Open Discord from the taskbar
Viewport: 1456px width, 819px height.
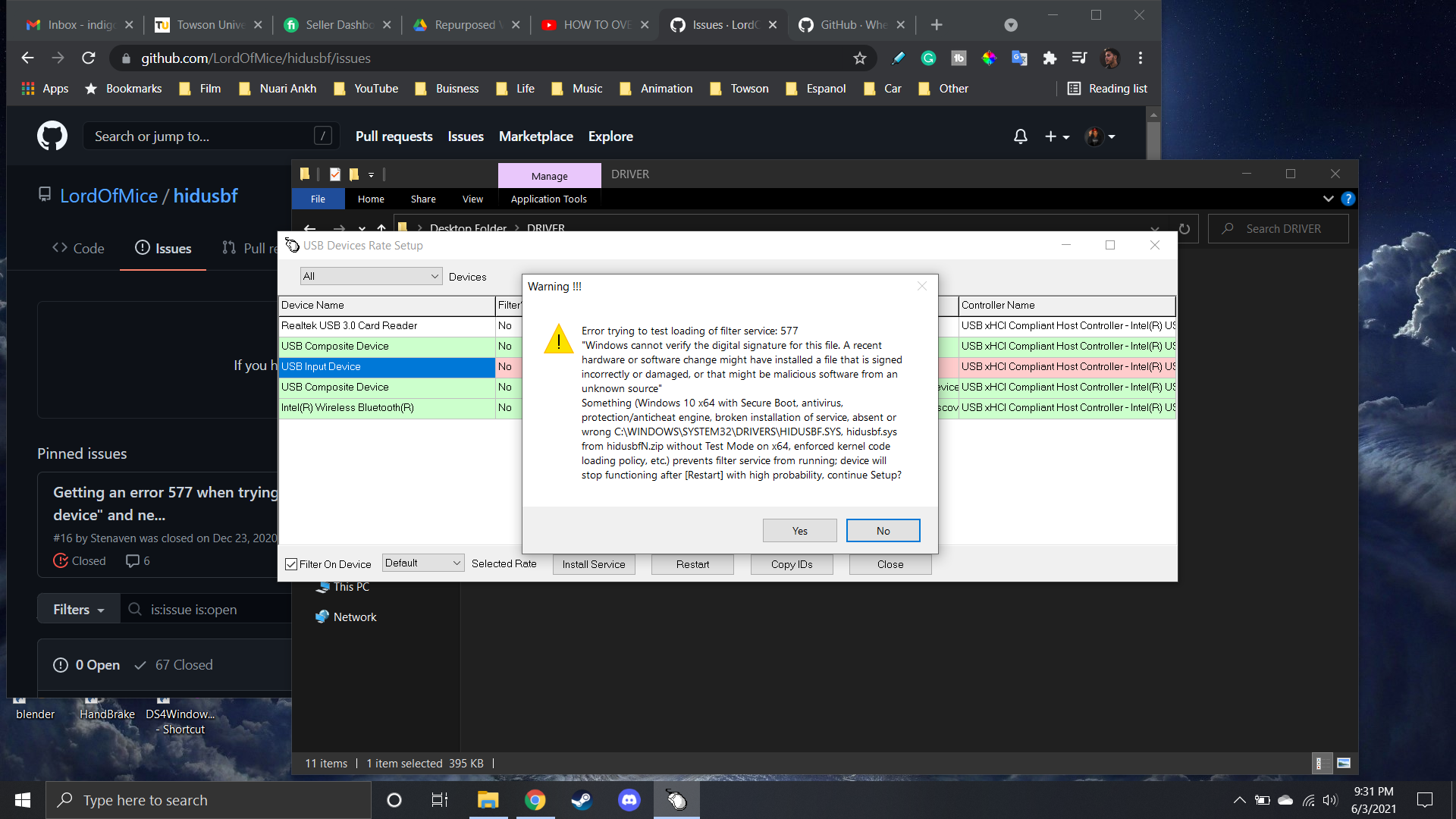[x=629, y=799]
